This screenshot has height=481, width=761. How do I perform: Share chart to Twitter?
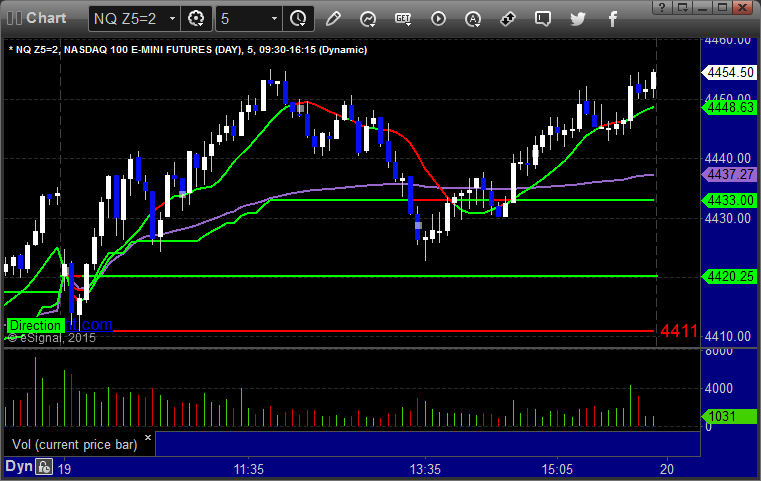point(578,19)
